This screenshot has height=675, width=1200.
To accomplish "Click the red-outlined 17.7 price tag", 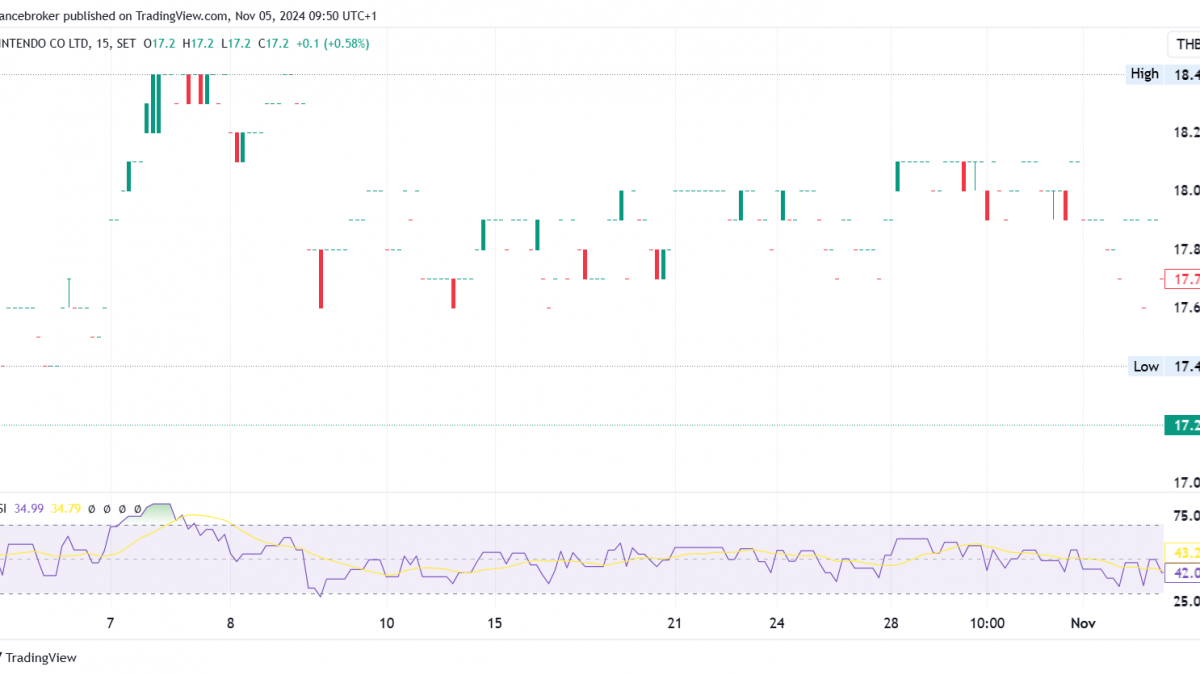I will pos(1182,278).
